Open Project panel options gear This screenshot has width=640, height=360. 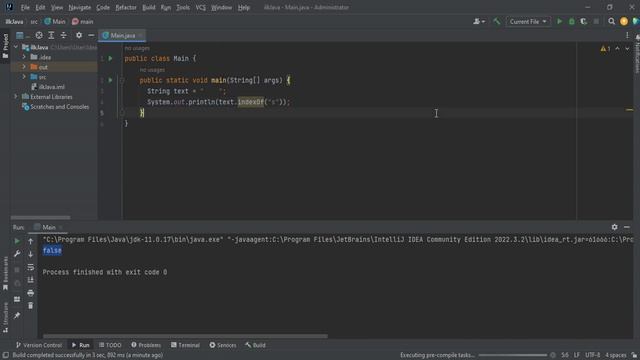(79, 36)
